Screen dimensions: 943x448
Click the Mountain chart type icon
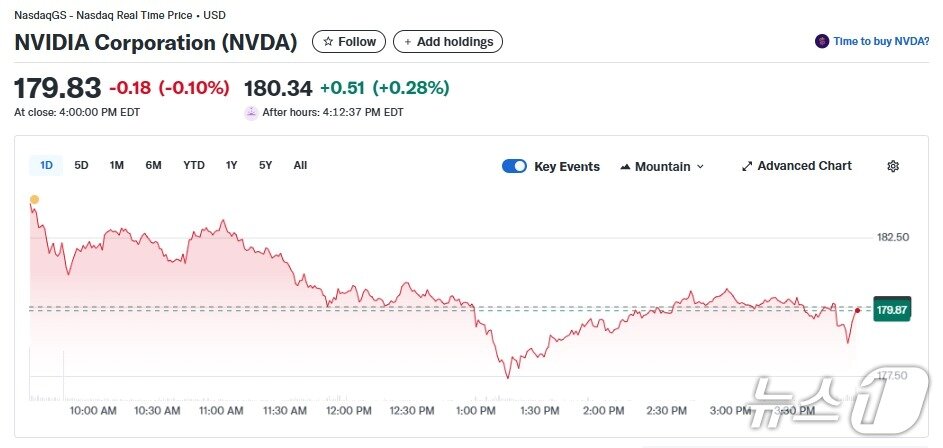click(x=625, y=166)
